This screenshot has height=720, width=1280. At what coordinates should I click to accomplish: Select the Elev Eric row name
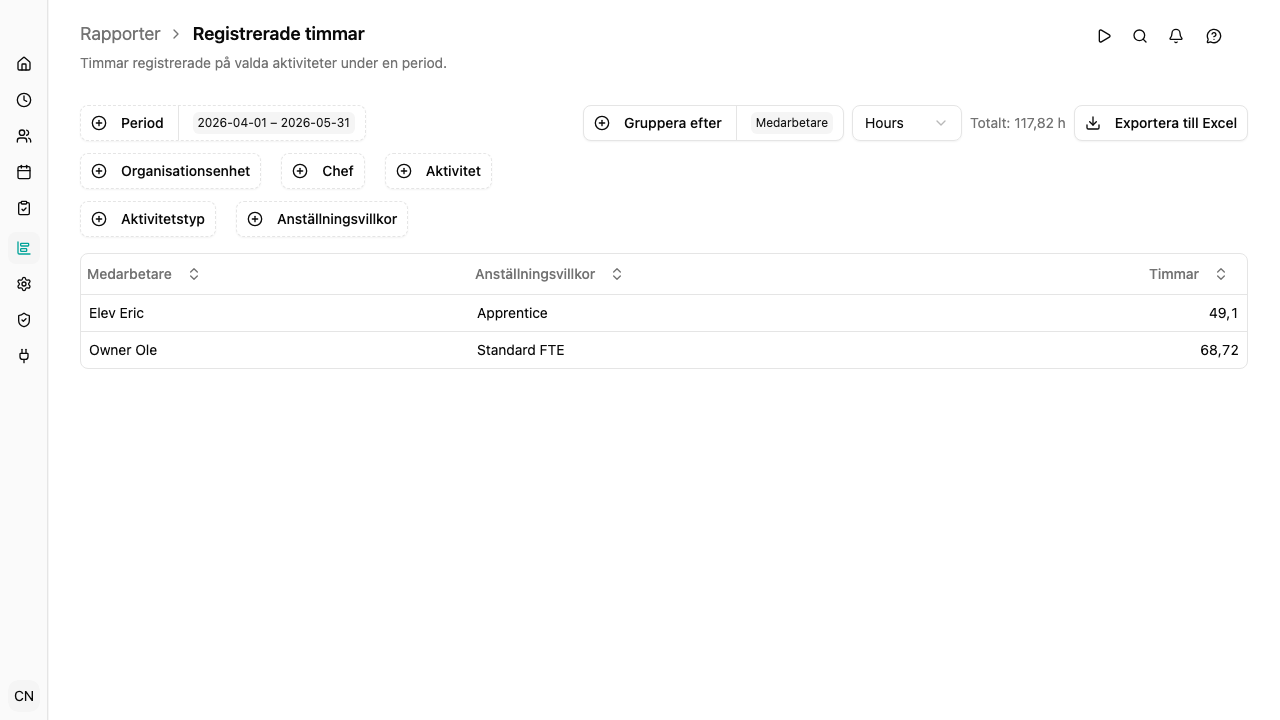tap(116, 313)
